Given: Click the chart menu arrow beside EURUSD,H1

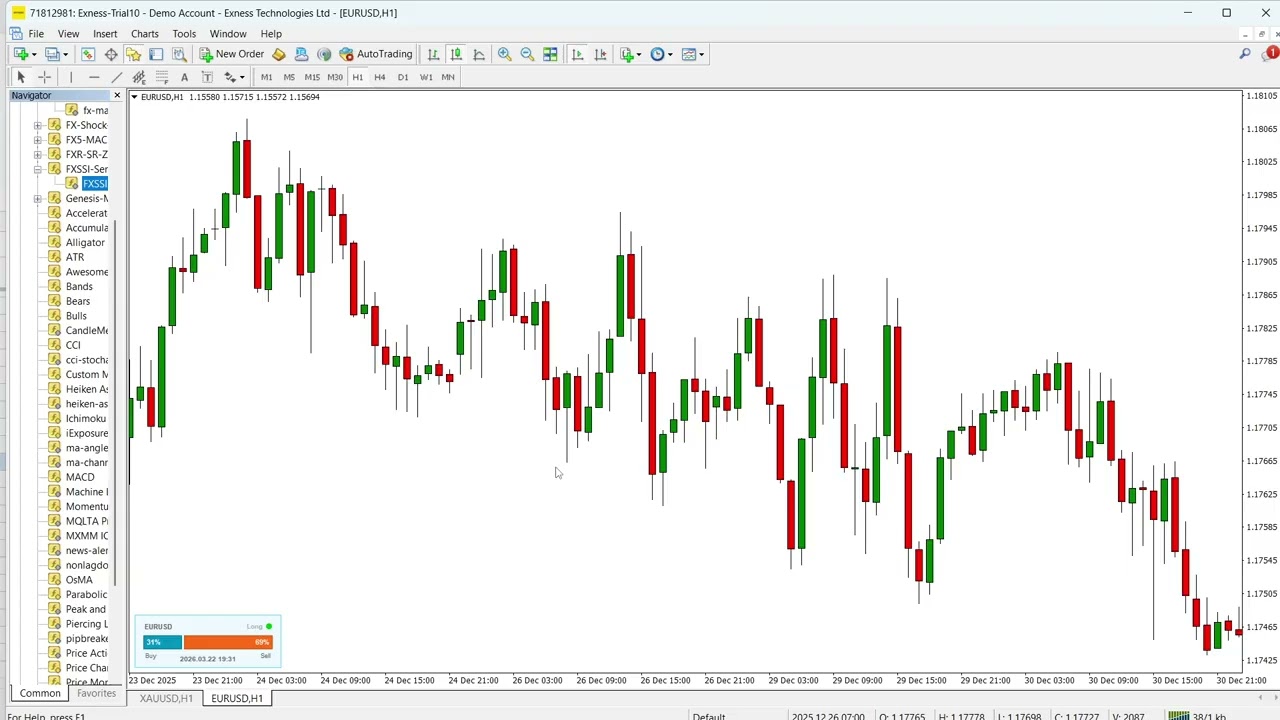Looking at the screenshot, I should tap(134, 97).
